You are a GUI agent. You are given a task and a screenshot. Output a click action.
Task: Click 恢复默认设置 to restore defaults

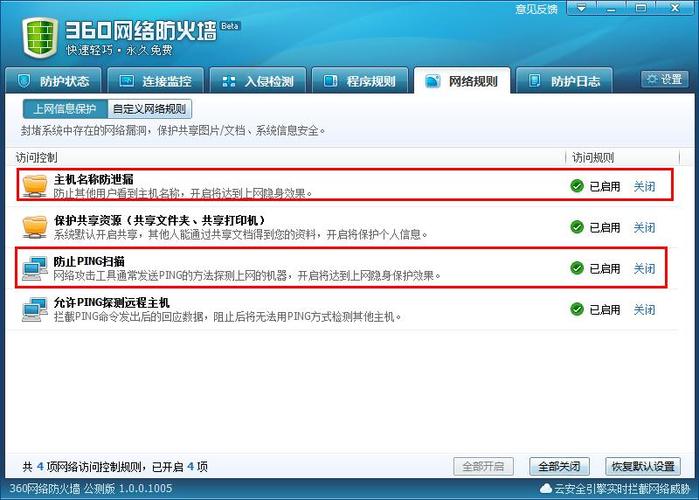tap(644, 466)
